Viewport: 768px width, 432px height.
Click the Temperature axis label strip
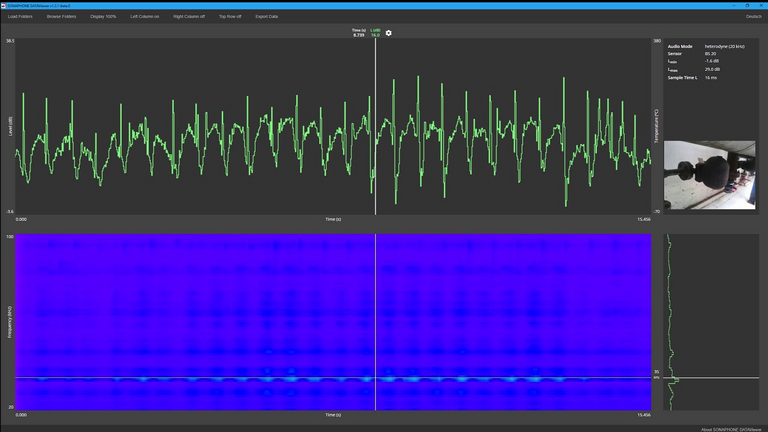656,125
